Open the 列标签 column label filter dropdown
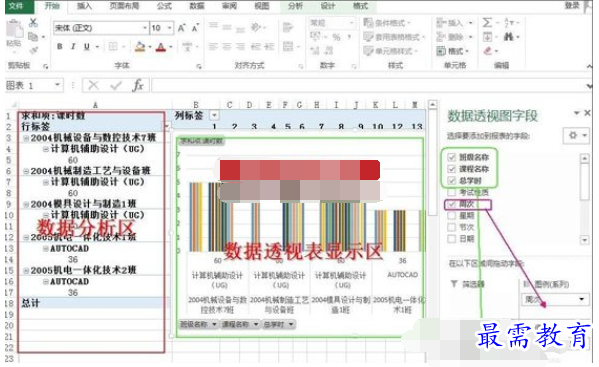This screenshot has width=599, height=367. click(214, 115)
